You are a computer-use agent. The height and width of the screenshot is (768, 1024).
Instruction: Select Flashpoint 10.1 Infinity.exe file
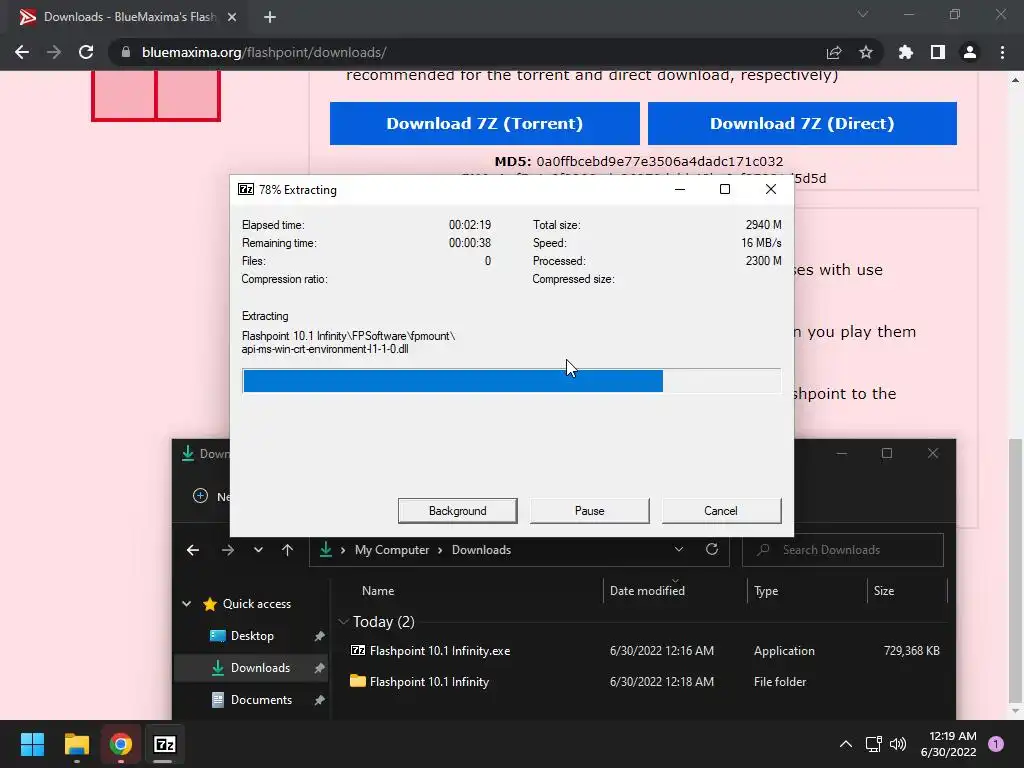coord(440,651)
